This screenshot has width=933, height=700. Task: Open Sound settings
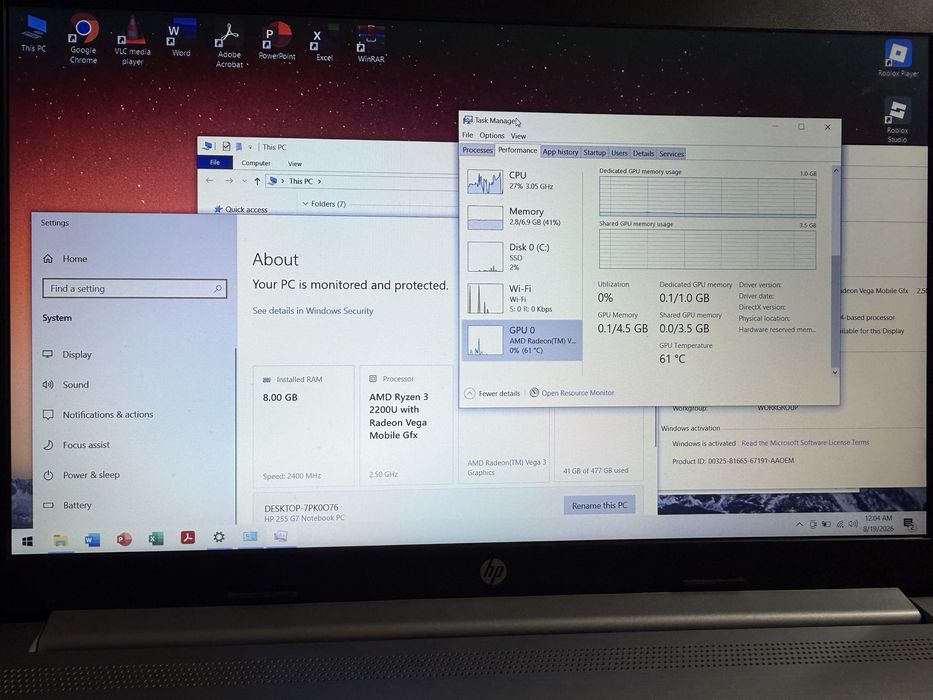click(65, 385)
